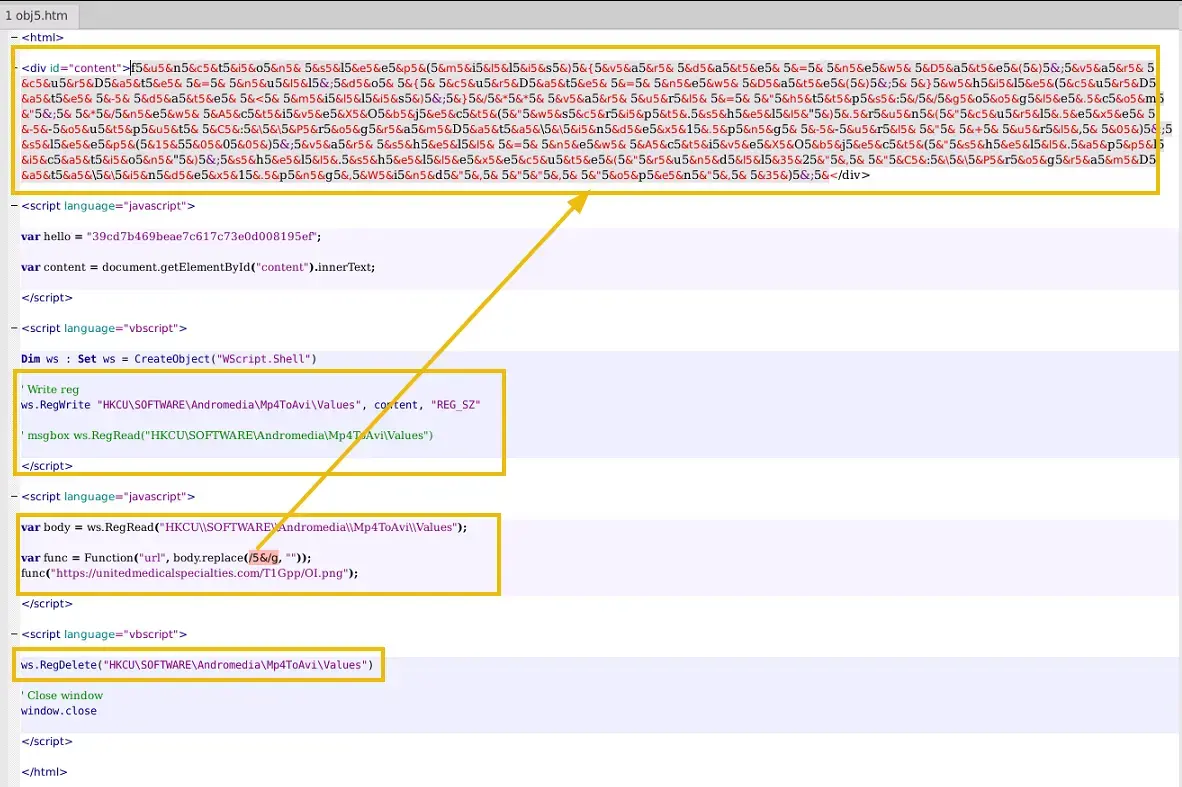The height and width of the screenshot is (787, 1182).
Task: Click the ' Write reg comment
Action: [x=51, y=389]
